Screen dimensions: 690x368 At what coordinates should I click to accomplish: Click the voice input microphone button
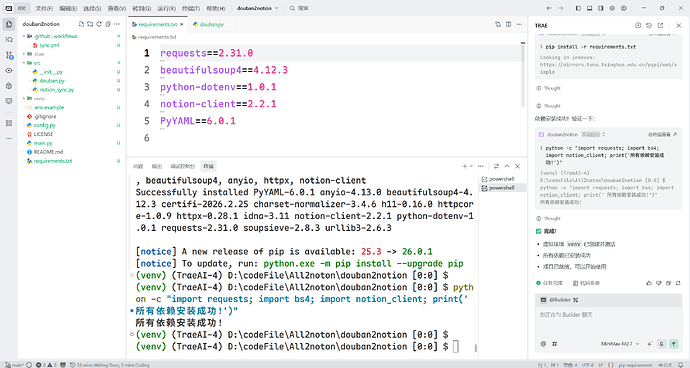click(x=661, y=344)
